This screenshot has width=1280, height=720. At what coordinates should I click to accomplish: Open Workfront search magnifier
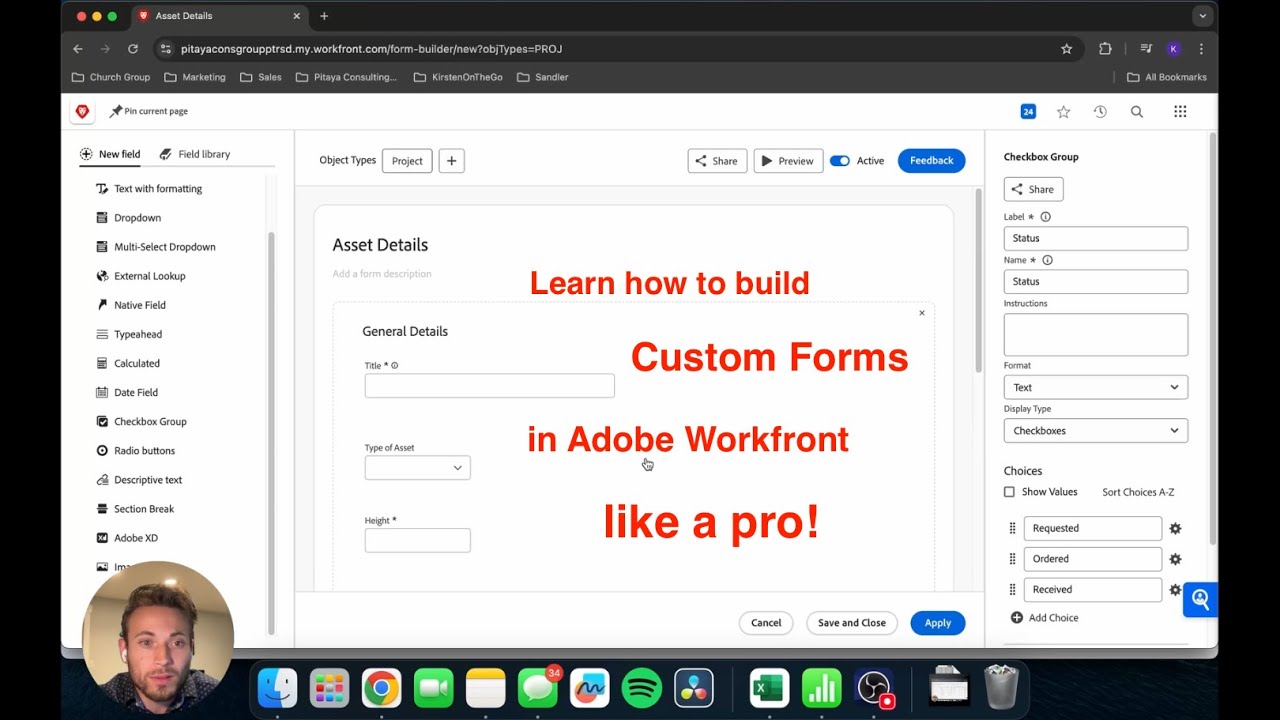pyautogui.click(x=1137, y=112)
